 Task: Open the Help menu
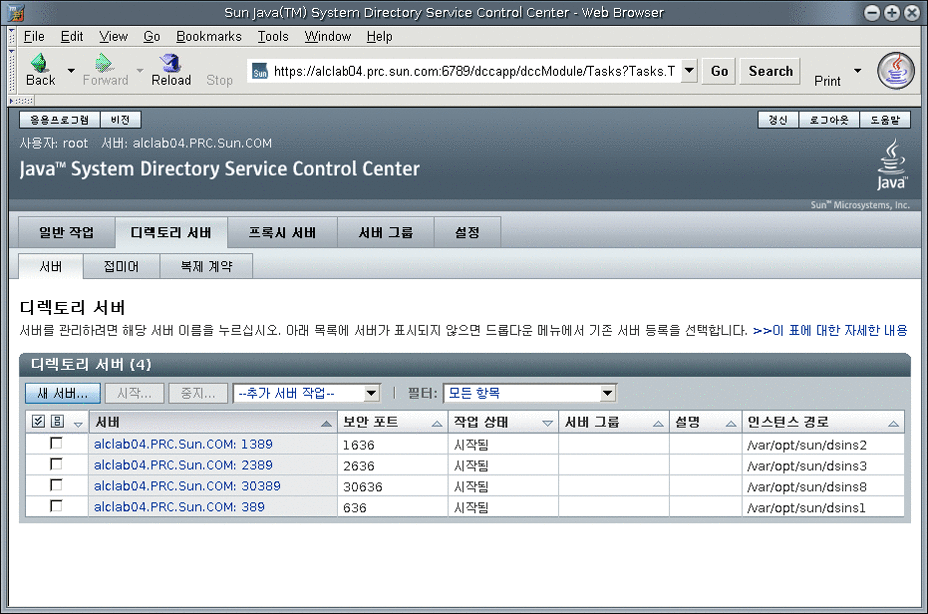[x=379, y=37]
